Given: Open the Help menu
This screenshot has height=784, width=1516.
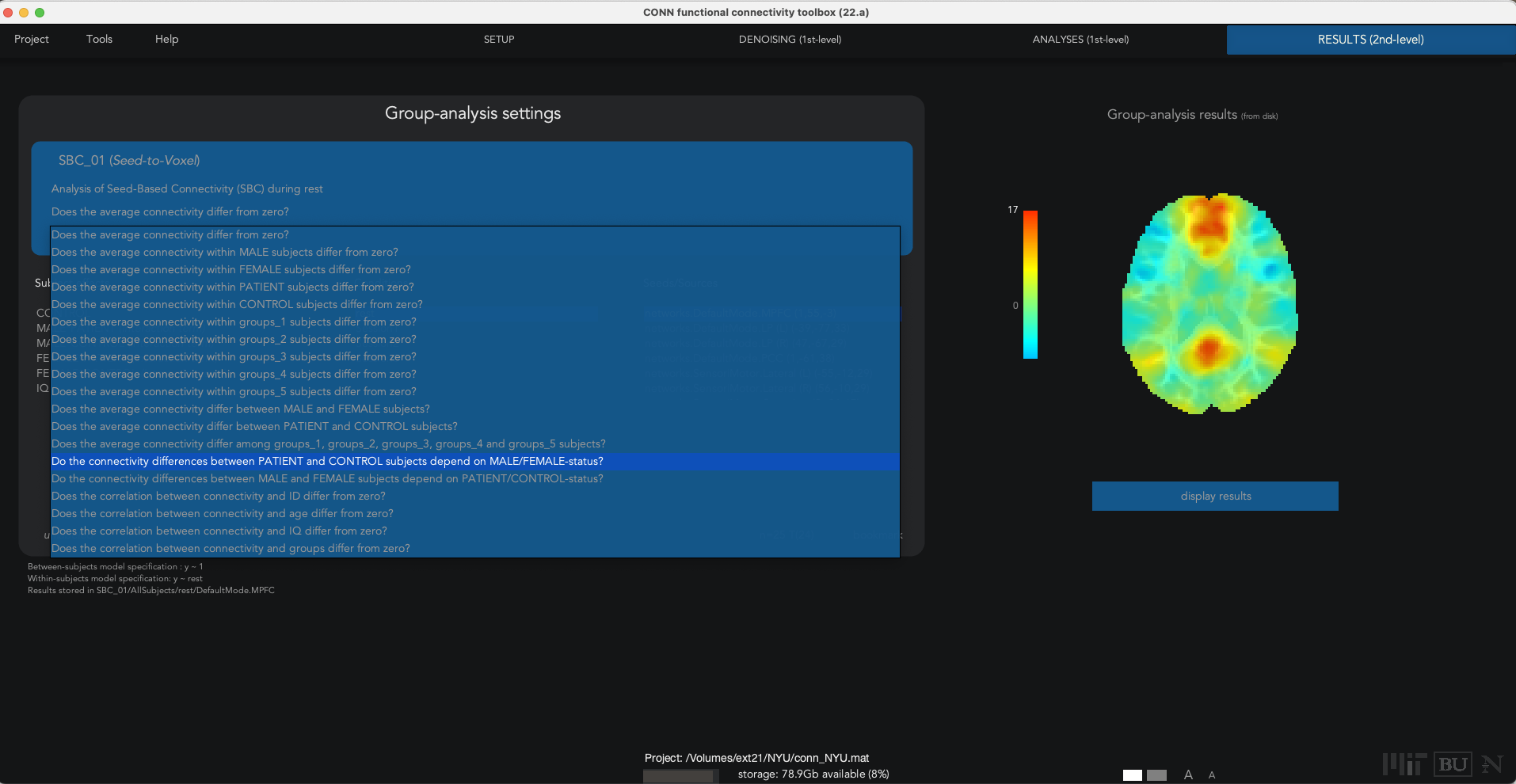Looking at the screenshot, I should [166, 40].
